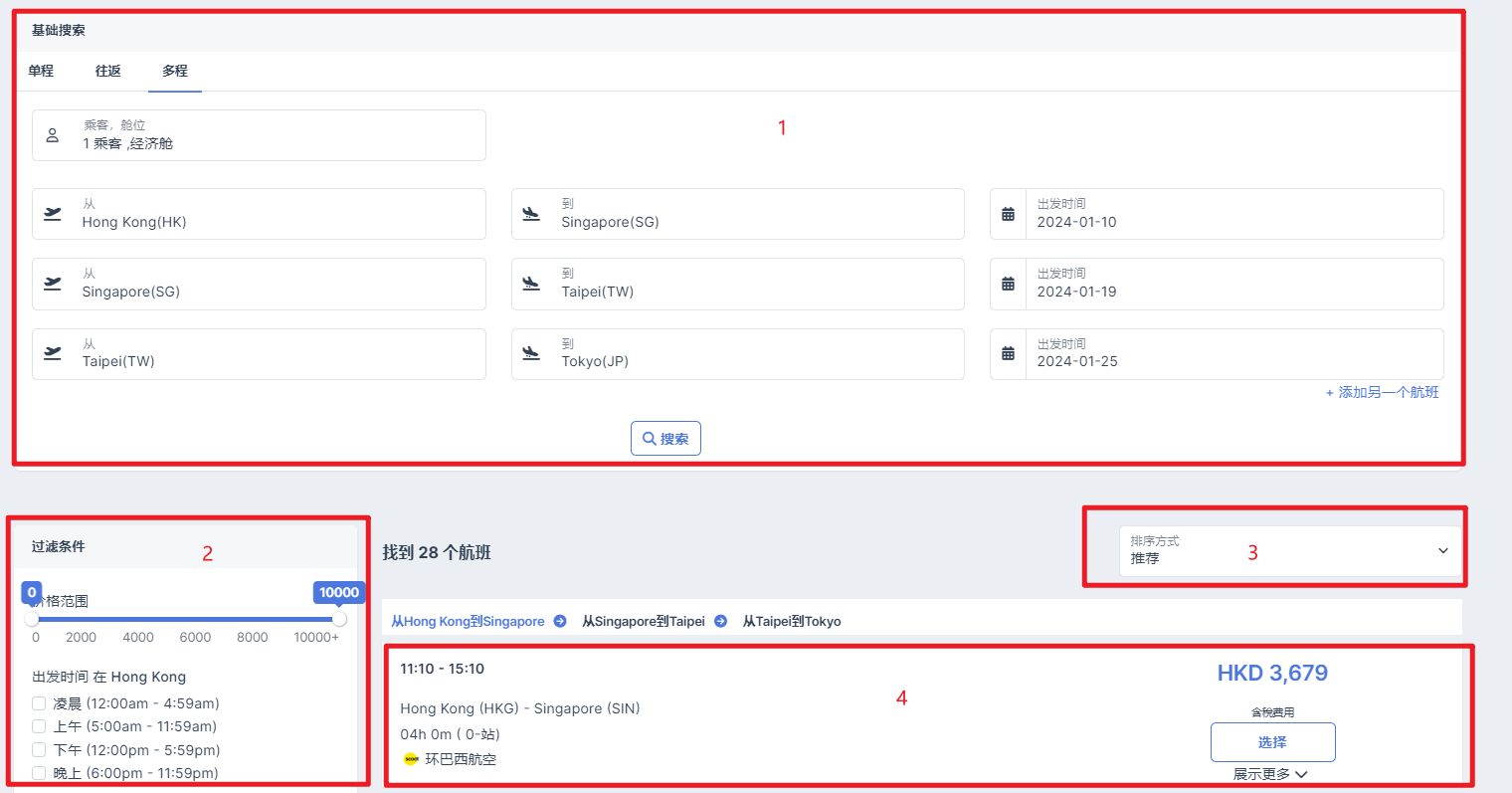The image size is (1512, 793).
Task: Click 添加另一个航班 link
Action: click(1382, 392)
